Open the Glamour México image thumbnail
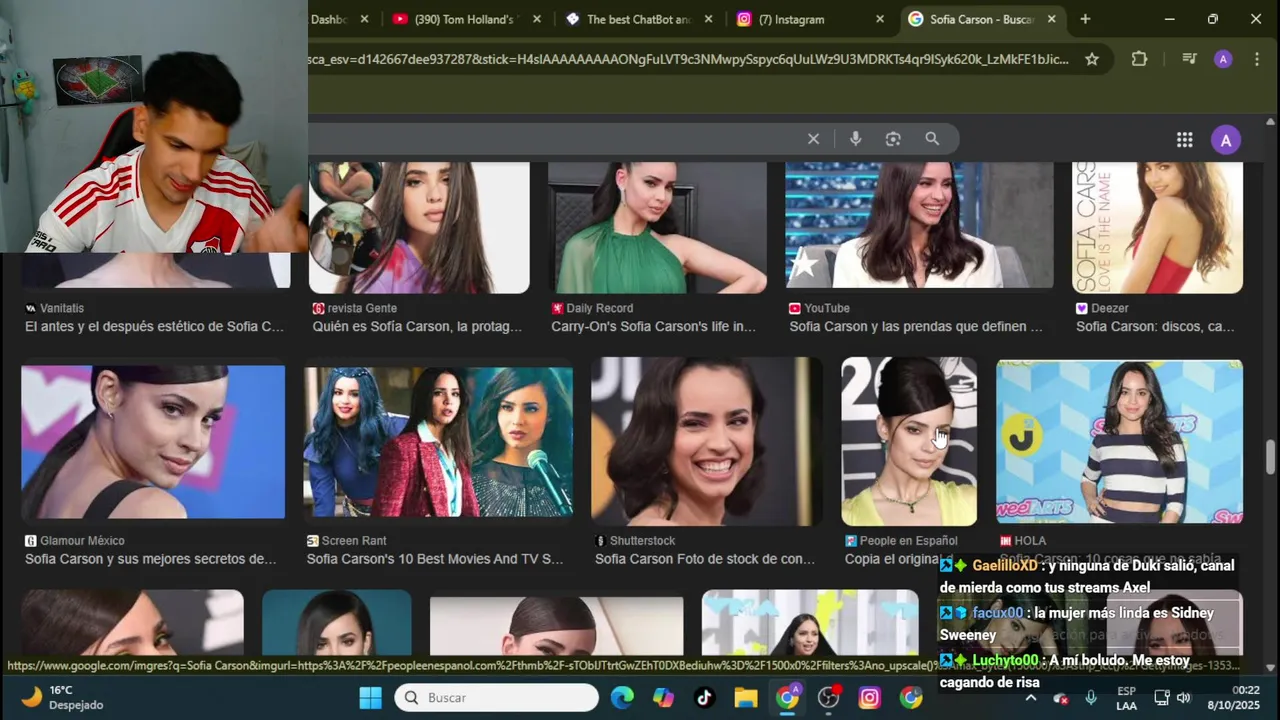 click(153, 441)
